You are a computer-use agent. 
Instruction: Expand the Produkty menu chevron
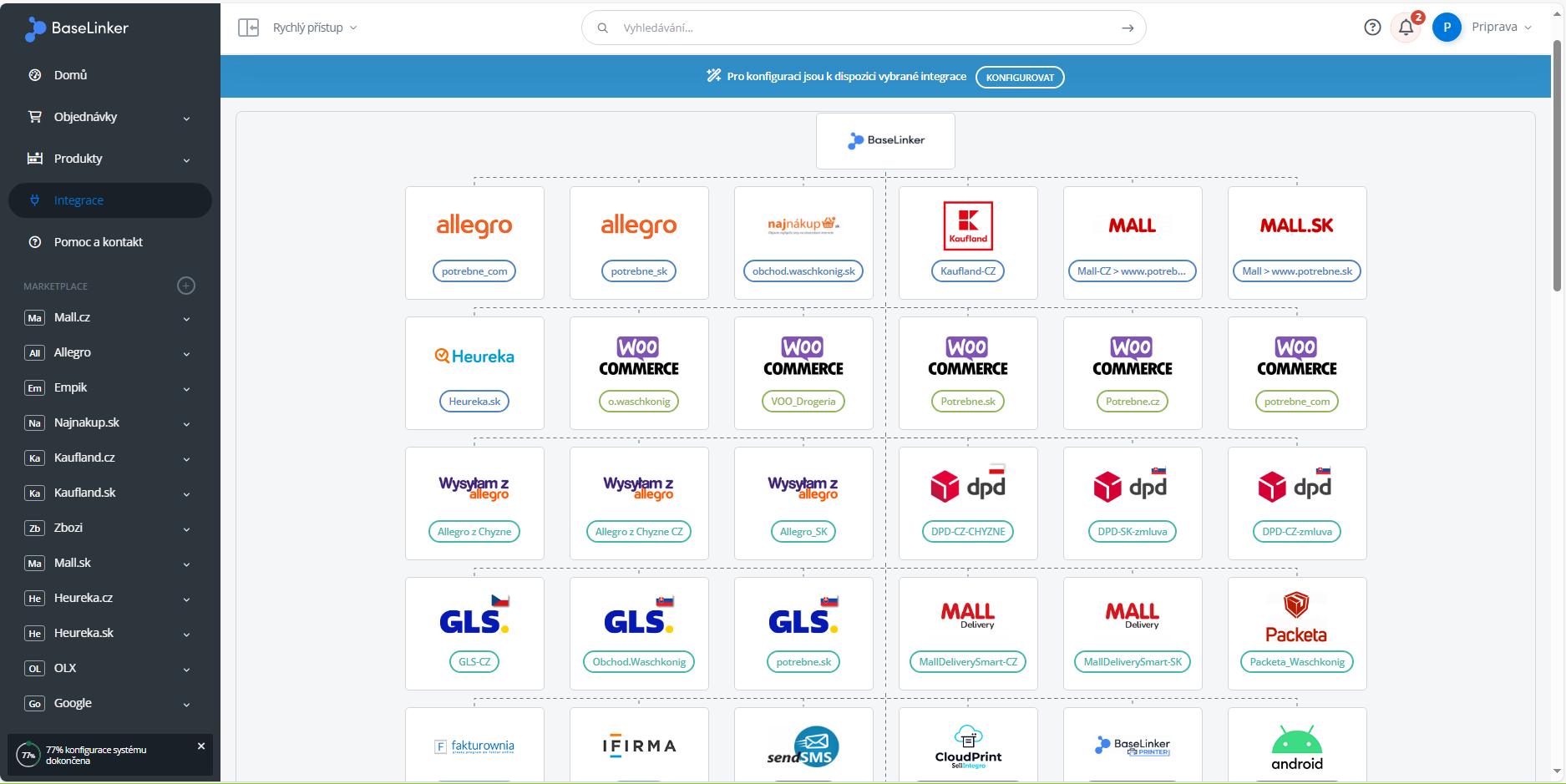tap(186, 159)
